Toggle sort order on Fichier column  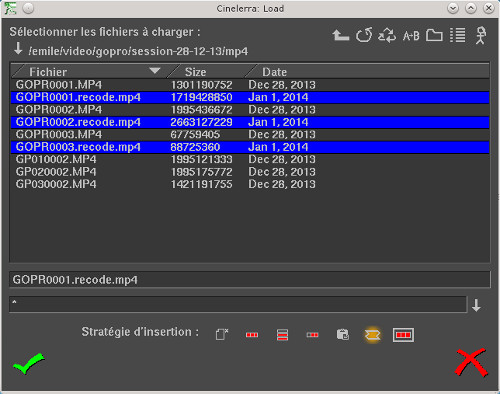[155, 71]
